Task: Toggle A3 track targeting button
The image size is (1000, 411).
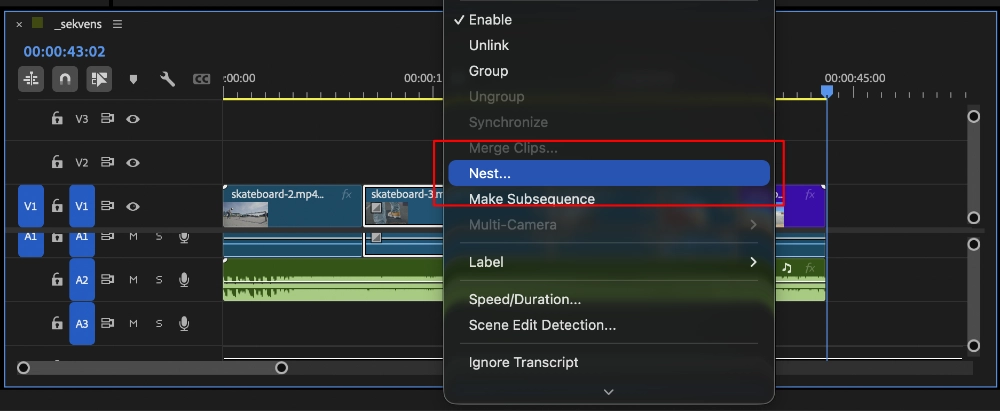Action: coord(82,324)
